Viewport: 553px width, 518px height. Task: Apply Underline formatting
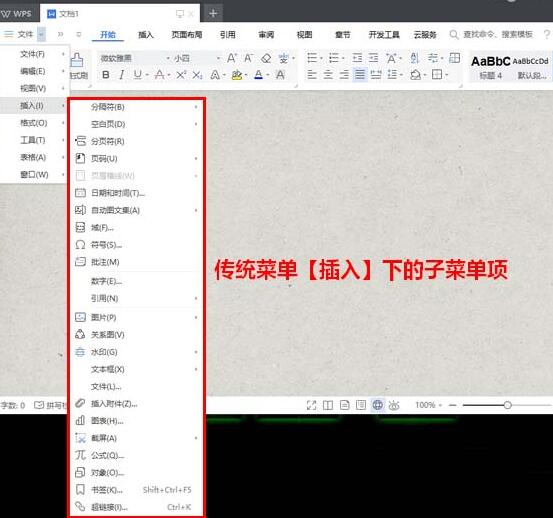138,75
